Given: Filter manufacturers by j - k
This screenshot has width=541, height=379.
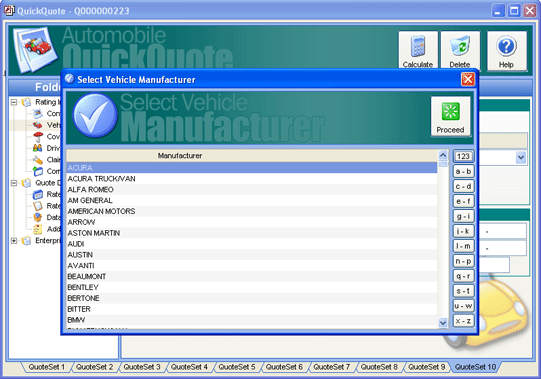Looking at the screenshot, I should 463,231.
